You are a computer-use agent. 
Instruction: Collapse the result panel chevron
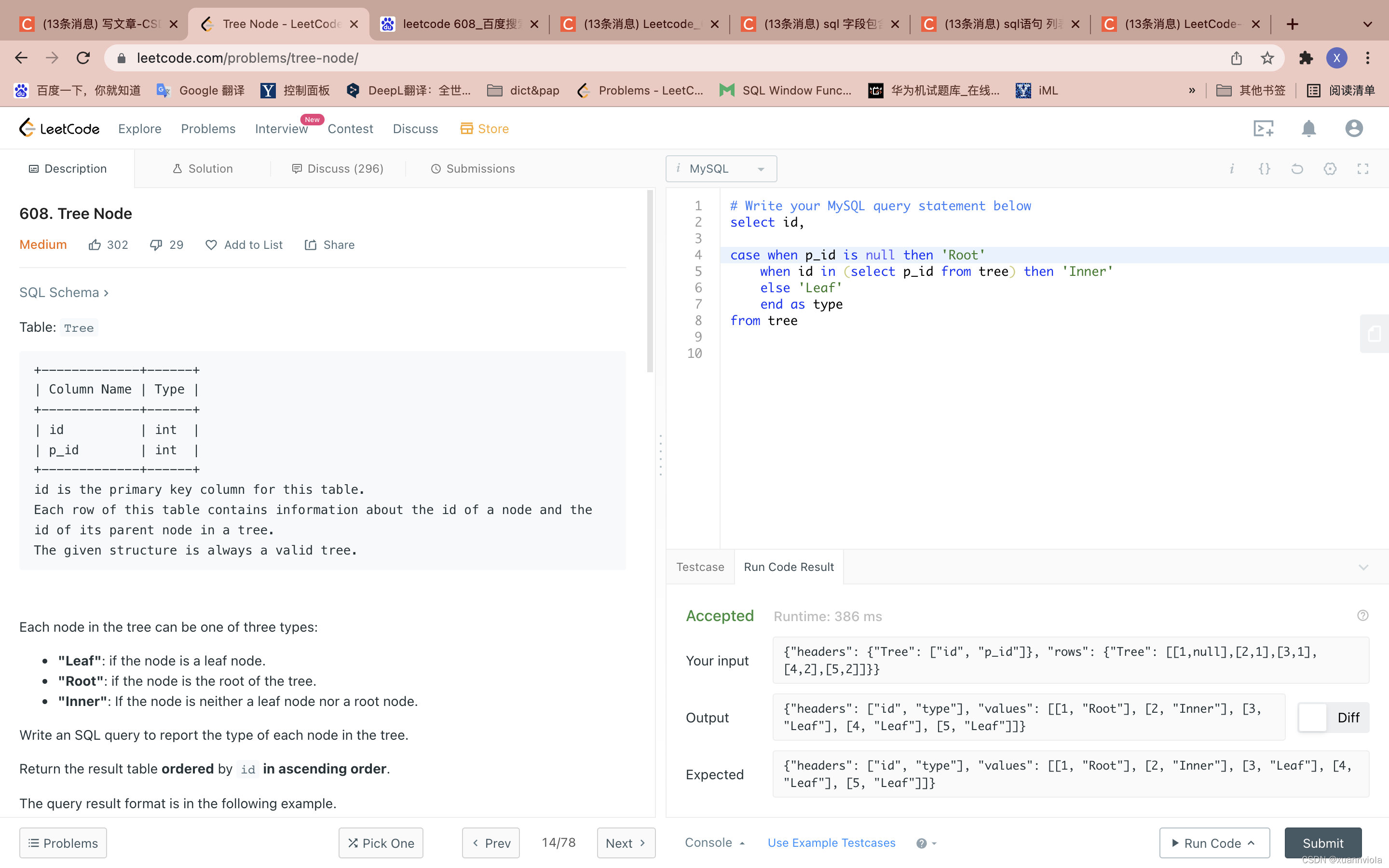click(x=1363, y=567)
